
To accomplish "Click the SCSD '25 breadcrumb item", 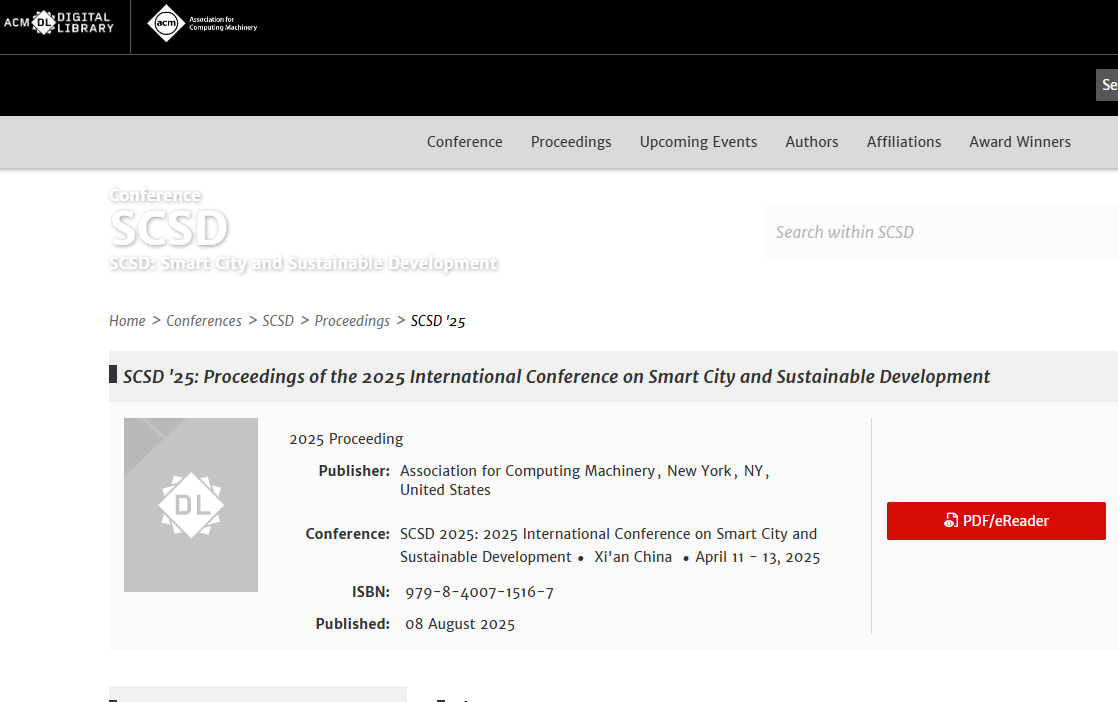I will pos(438,321).
